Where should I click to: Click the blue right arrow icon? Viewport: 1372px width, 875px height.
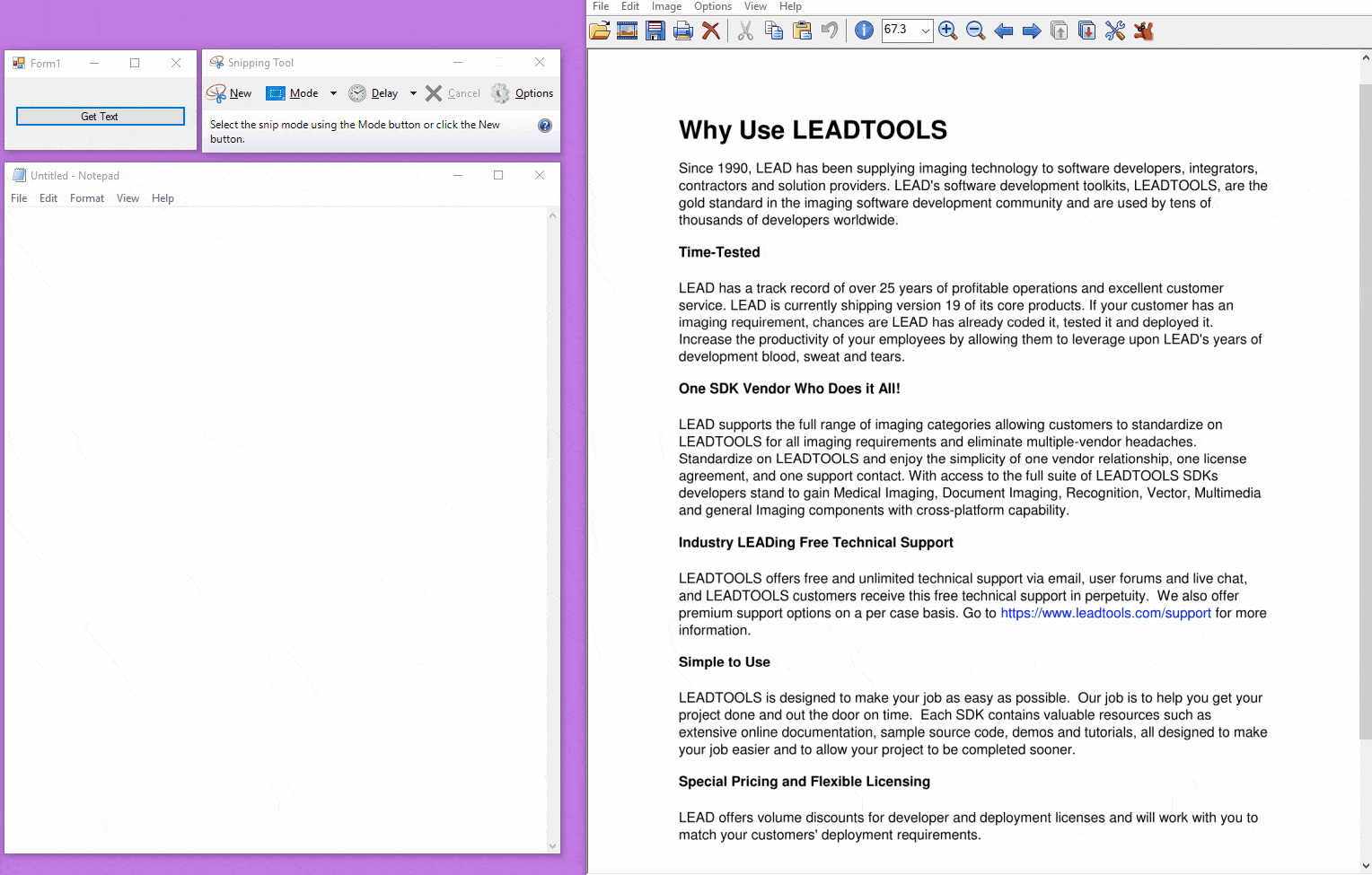pyautogui.click(x=1032, y=31)
